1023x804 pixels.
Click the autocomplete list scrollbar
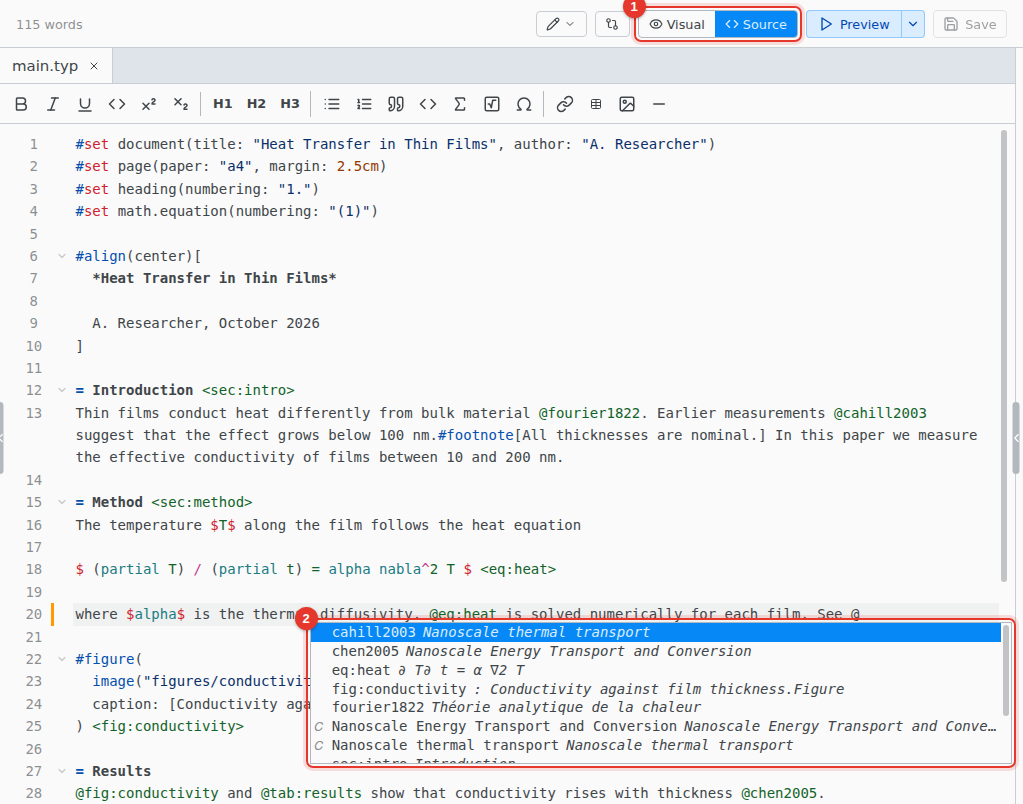pos(1007,670)
